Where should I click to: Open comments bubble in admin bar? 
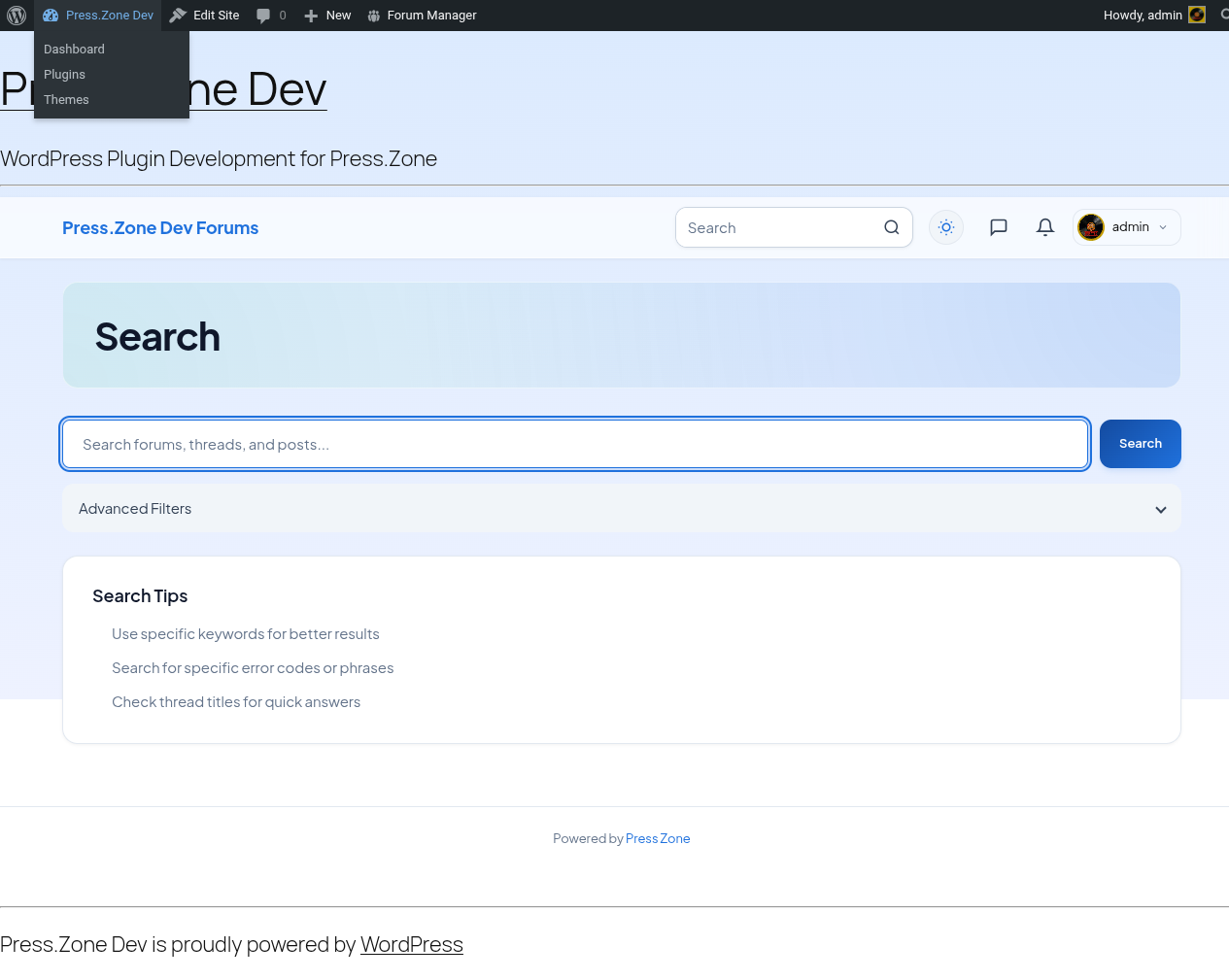coord(271,16)
